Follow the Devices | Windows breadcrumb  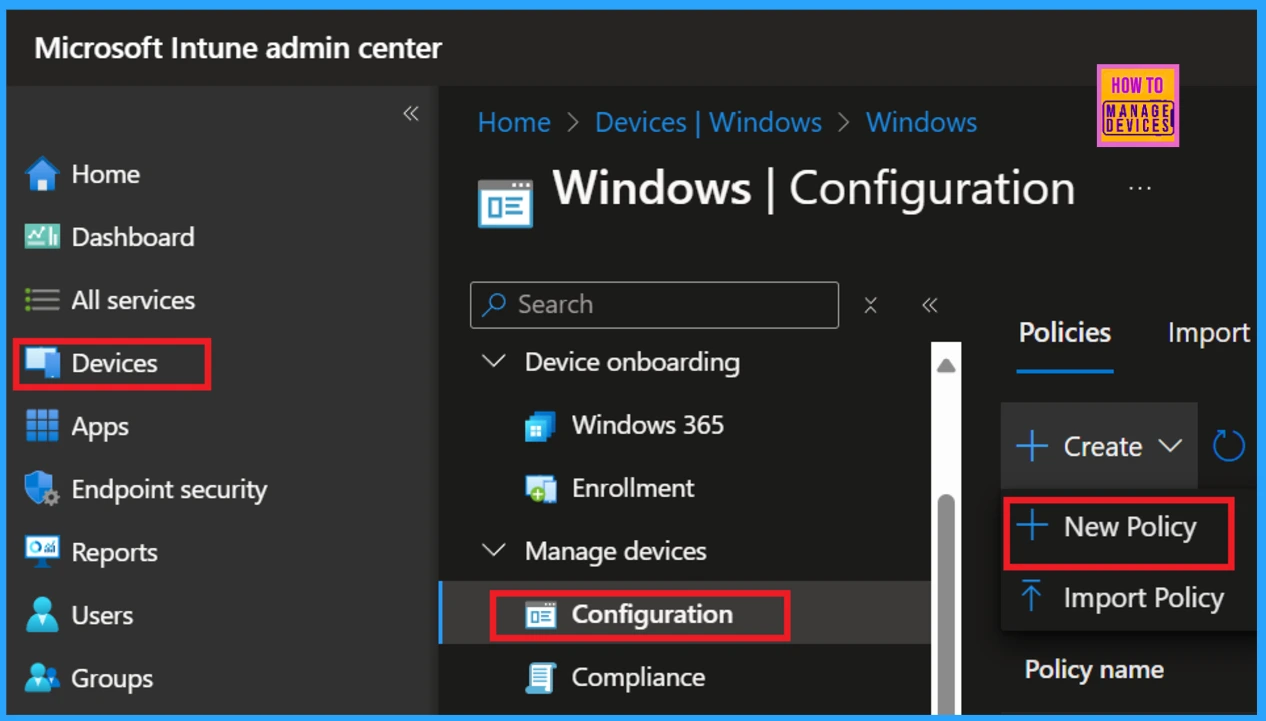[708, 123]
